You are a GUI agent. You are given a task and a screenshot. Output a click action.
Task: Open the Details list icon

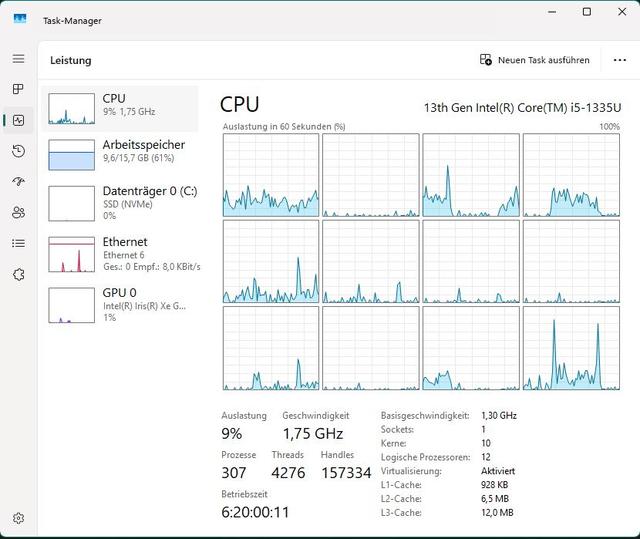pyautogui.click(x=18, y=243)
